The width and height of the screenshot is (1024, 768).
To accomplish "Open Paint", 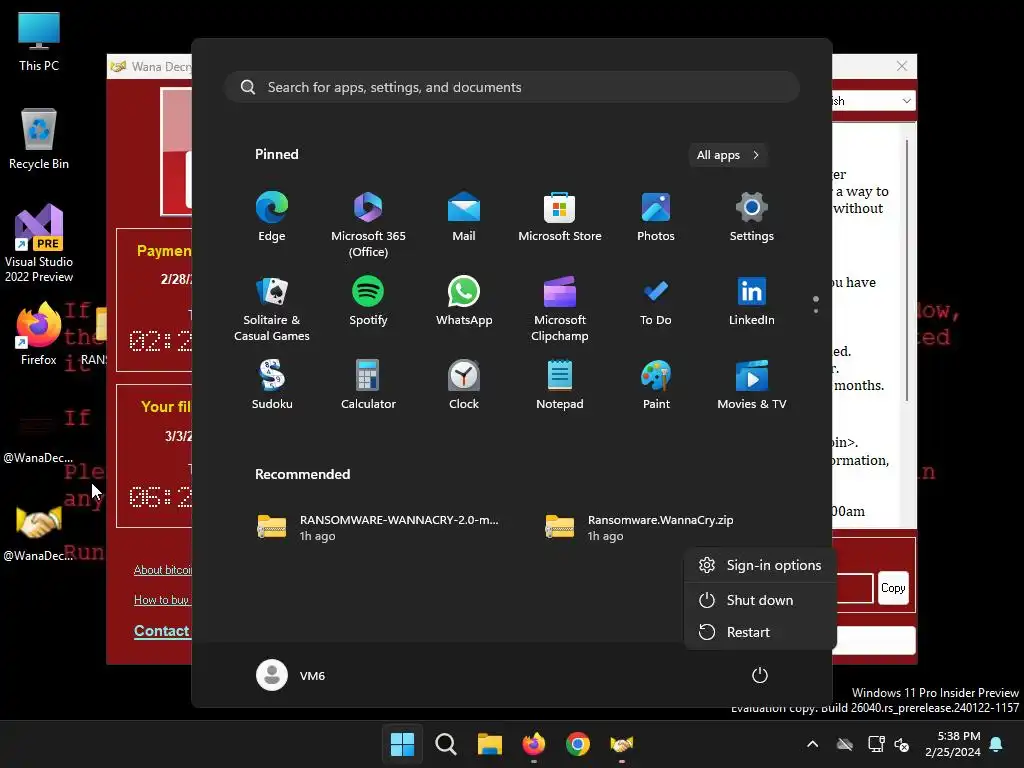I will [x=656, y=385].
